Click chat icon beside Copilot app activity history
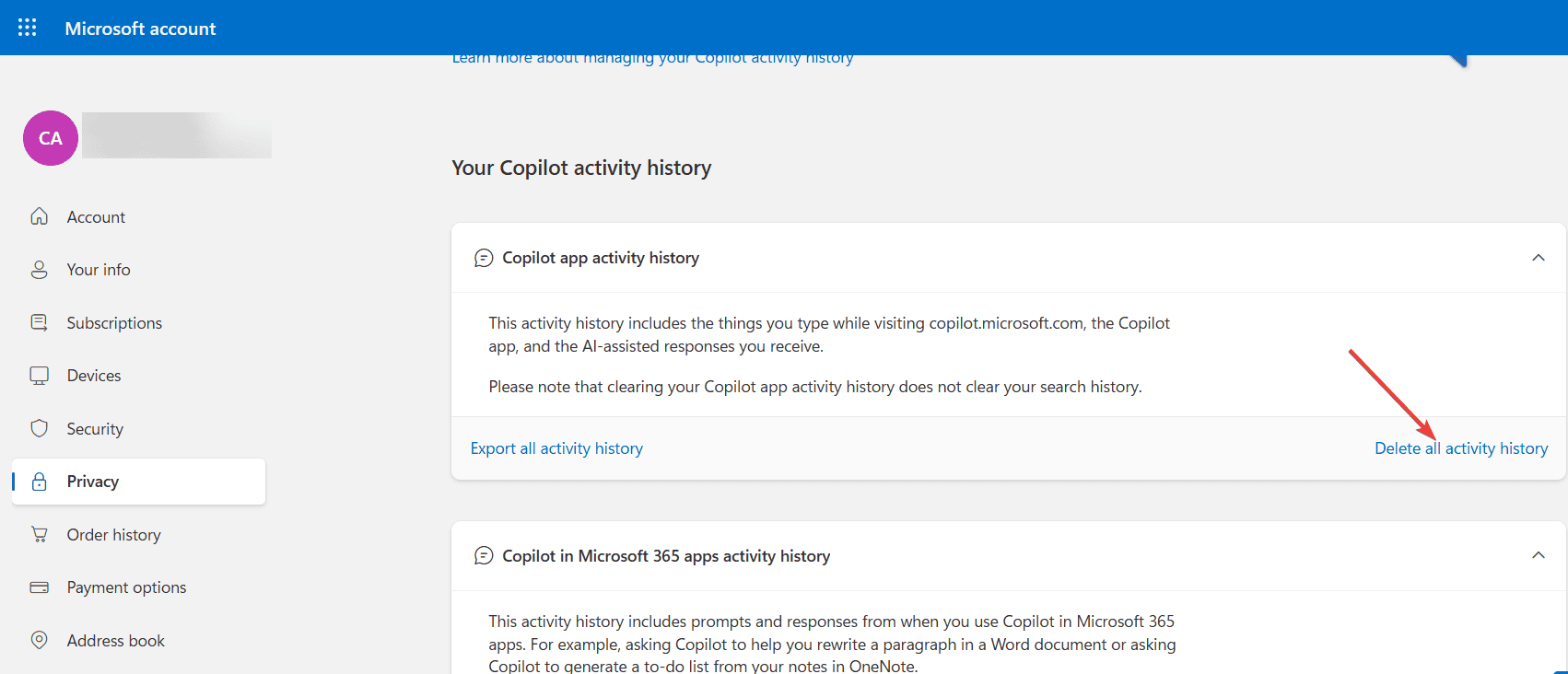This screenshot has height=674, width=1568. pyautogui.click(x=484, y=258)
